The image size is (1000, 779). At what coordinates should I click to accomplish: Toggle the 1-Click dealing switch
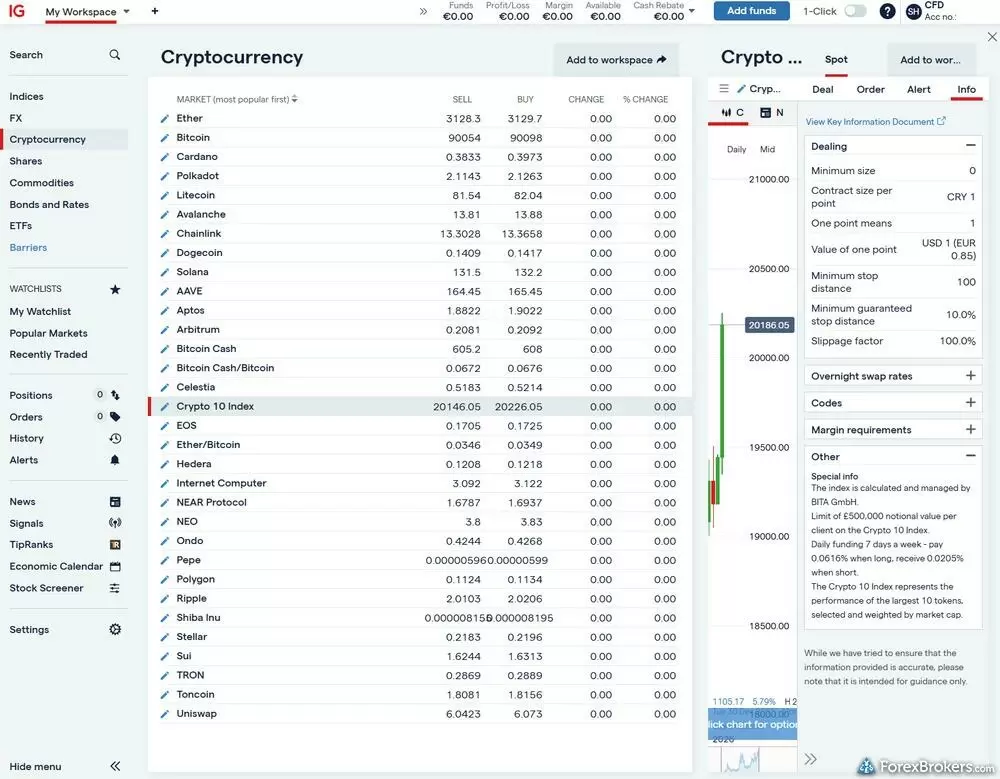[x=855, y=11]
